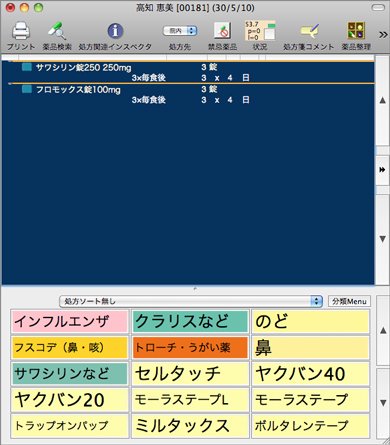Open the 処方先 dropdown in toolbar

(180, 31)
